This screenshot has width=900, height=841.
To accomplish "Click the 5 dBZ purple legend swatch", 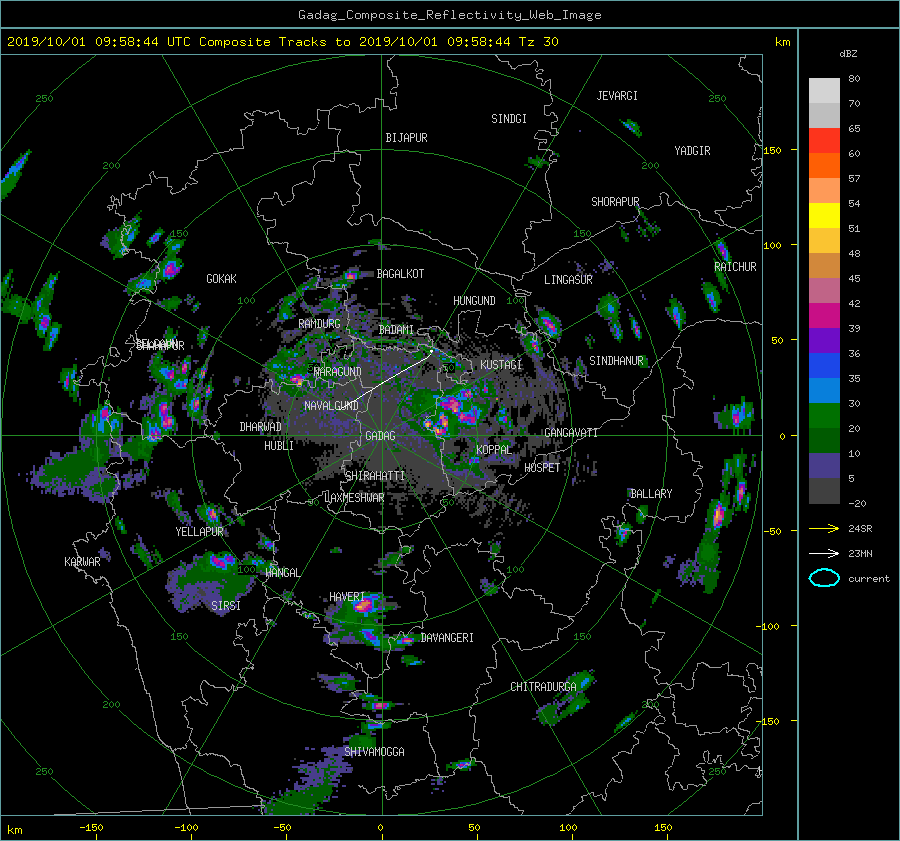I will [824, 465].
